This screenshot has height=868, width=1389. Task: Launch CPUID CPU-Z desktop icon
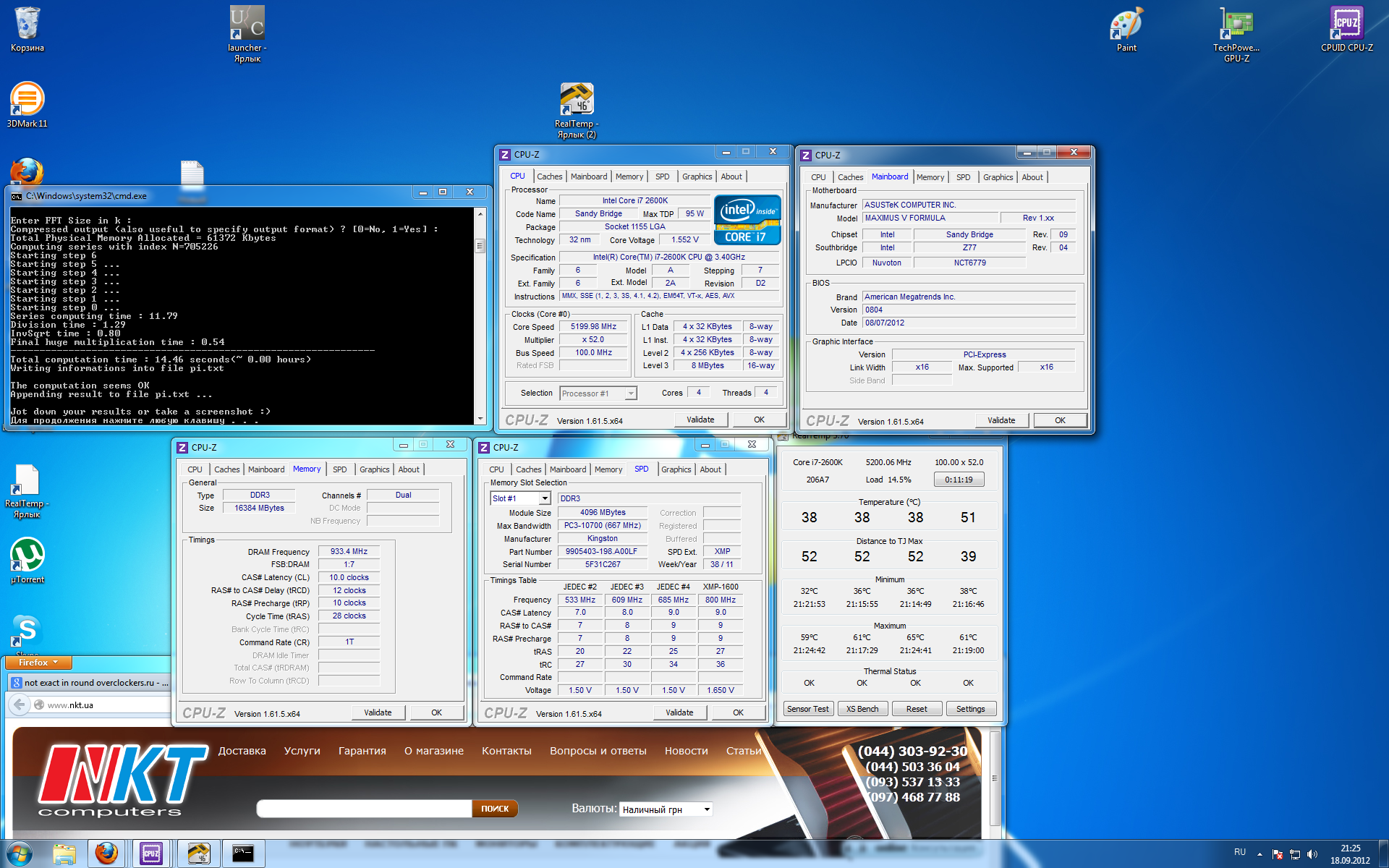(1346, 29)
